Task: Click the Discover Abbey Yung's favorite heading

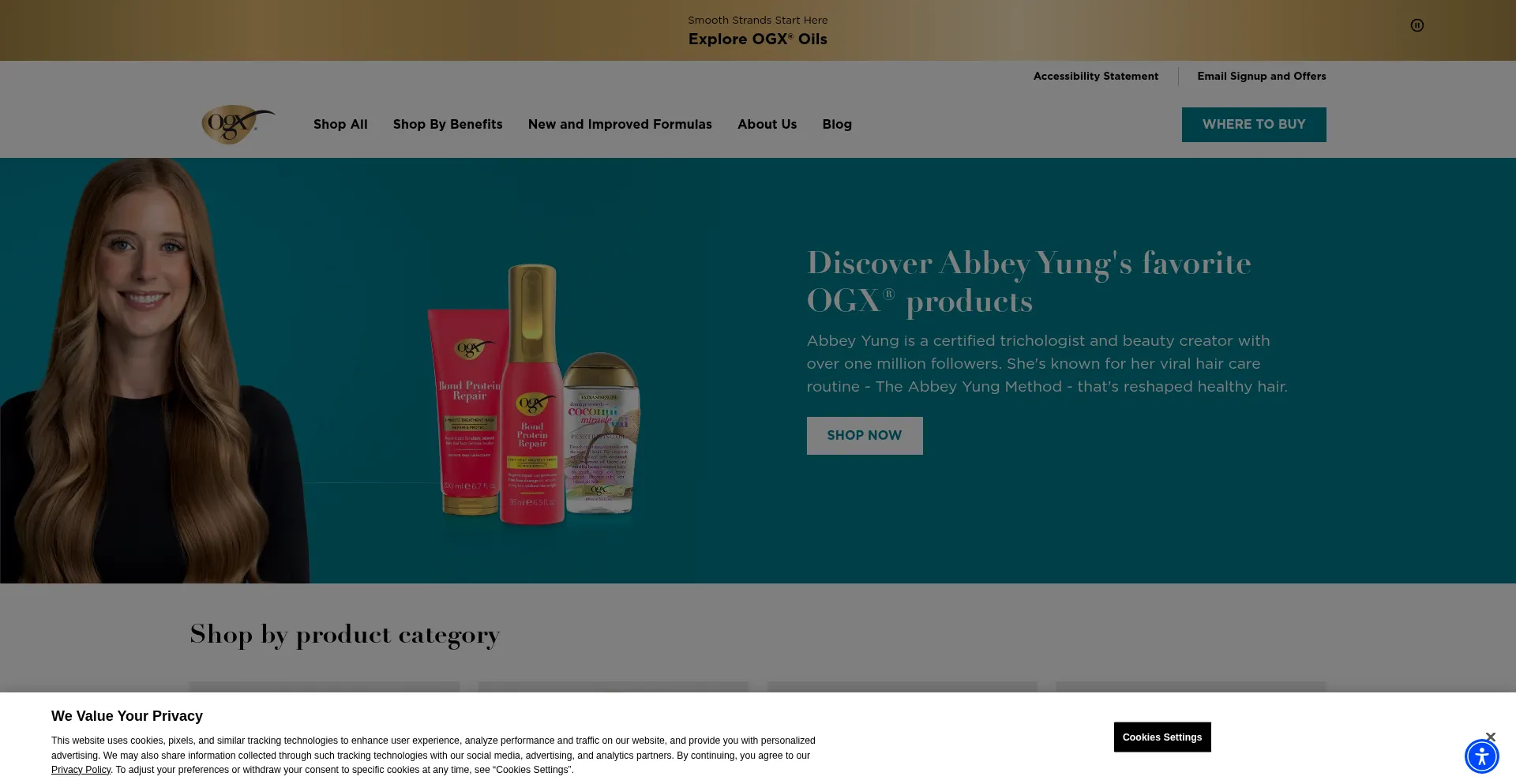Action: [1029, 282]
